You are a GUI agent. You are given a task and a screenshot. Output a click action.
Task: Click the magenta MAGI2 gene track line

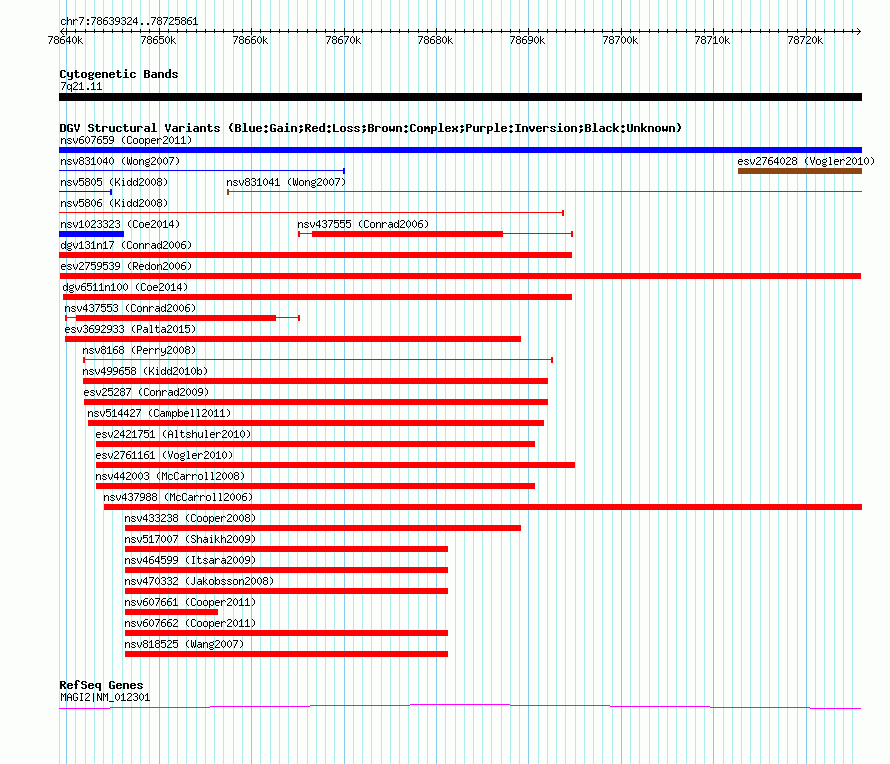(x=460, y=707)
